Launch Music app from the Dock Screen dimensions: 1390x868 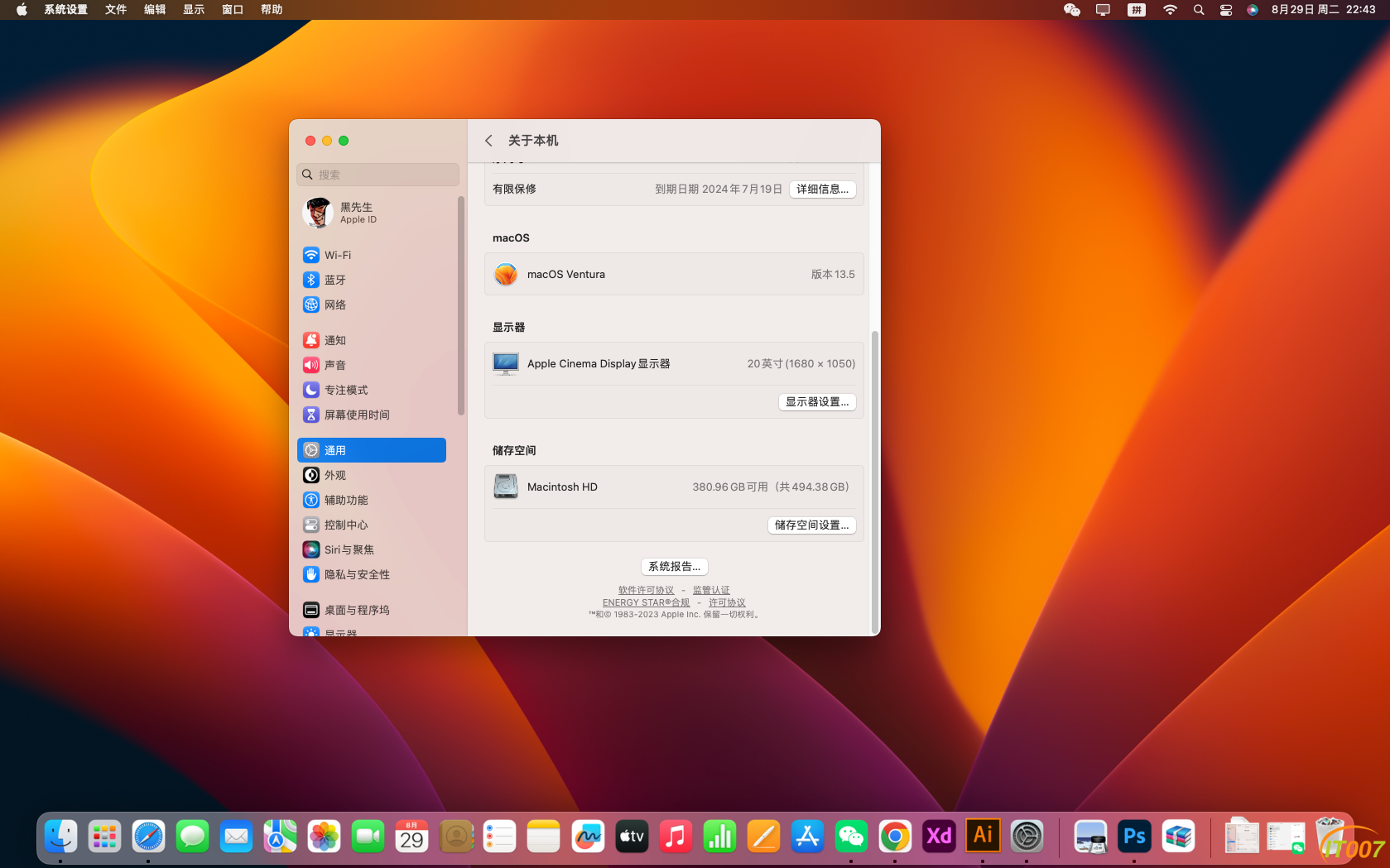click(676, 837)
